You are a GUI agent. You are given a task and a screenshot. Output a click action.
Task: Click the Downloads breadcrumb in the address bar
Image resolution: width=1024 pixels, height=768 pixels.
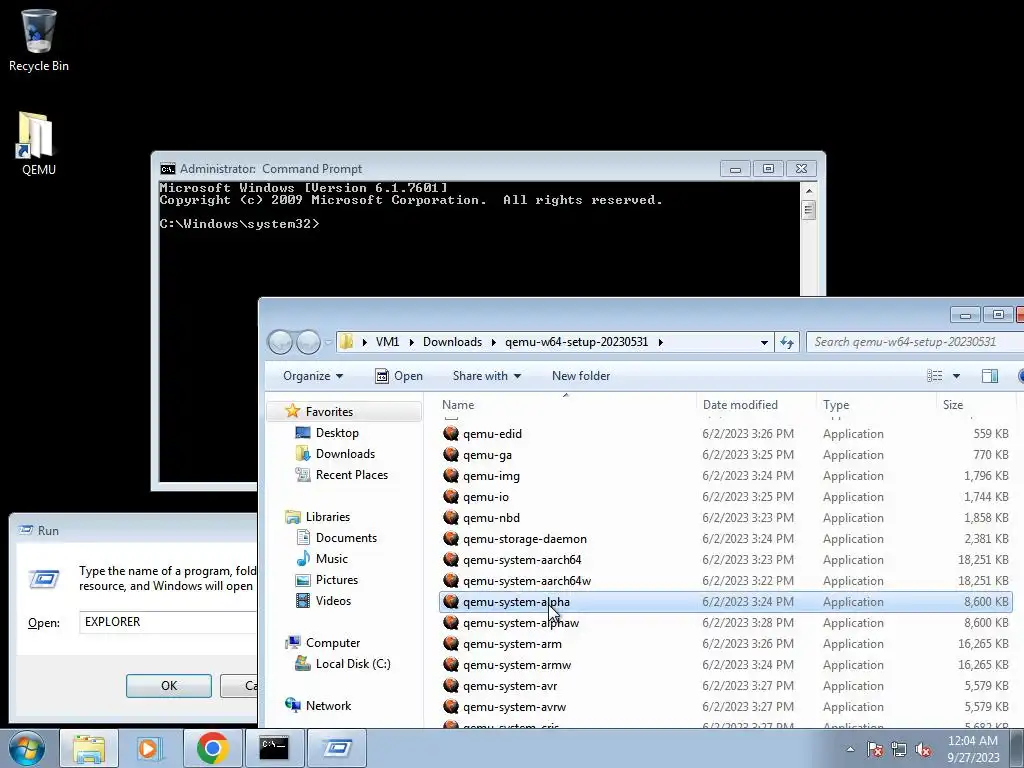point(453,342)
